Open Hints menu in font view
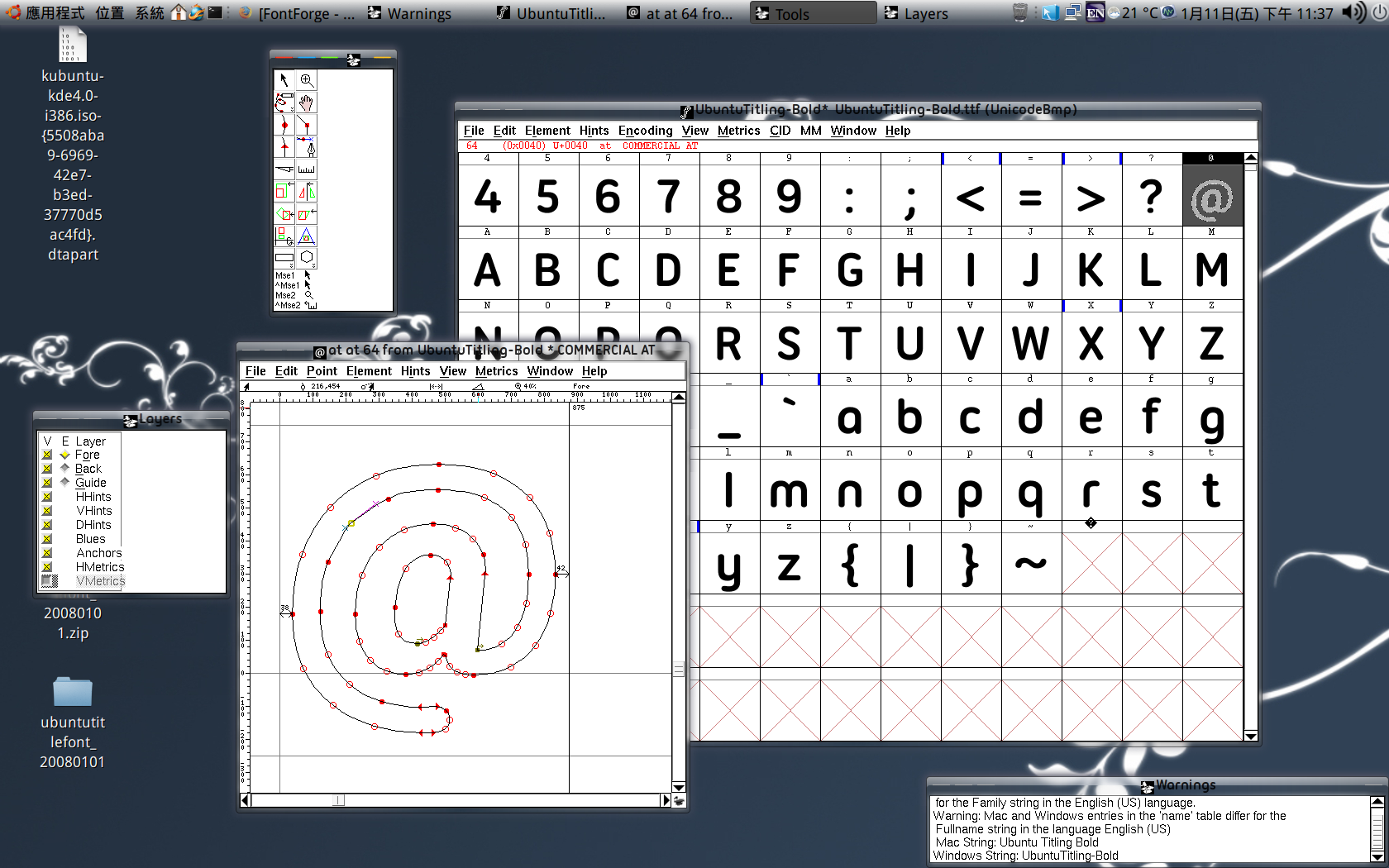Screen dimensions: 1389x868 594,131
